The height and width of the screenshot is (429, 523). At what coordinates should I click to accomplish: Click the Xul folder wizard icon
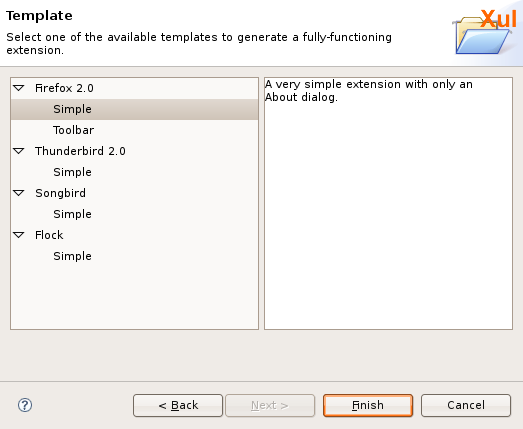coord(484,33)
